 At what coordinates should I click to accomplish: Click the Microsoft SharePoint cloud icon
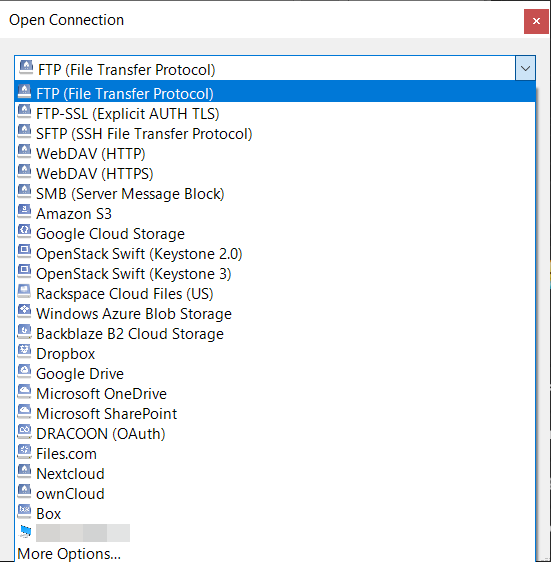pos(24,411)
